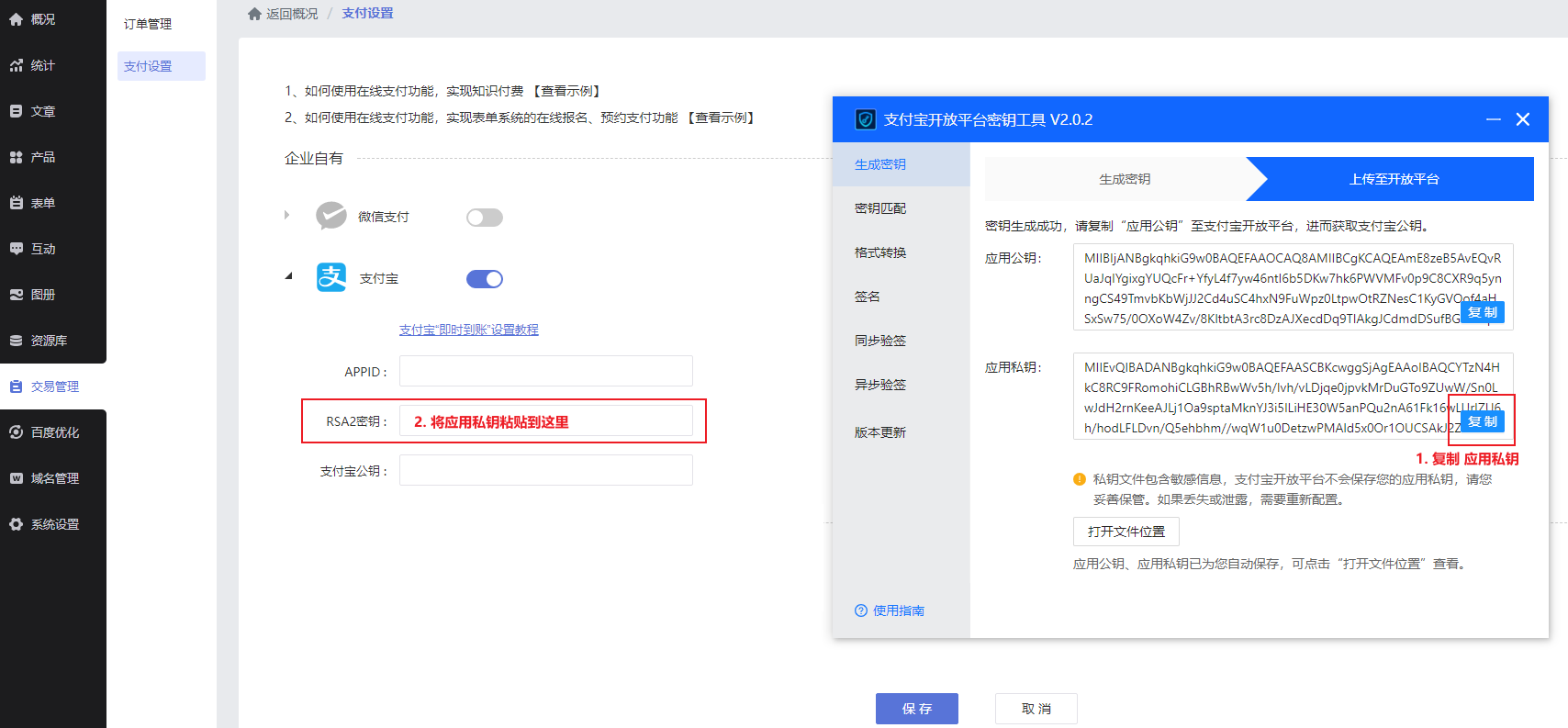Click the 保存 save button
Image resolution: width=1568 pixels, height=728 pixels.
[917, 709]
